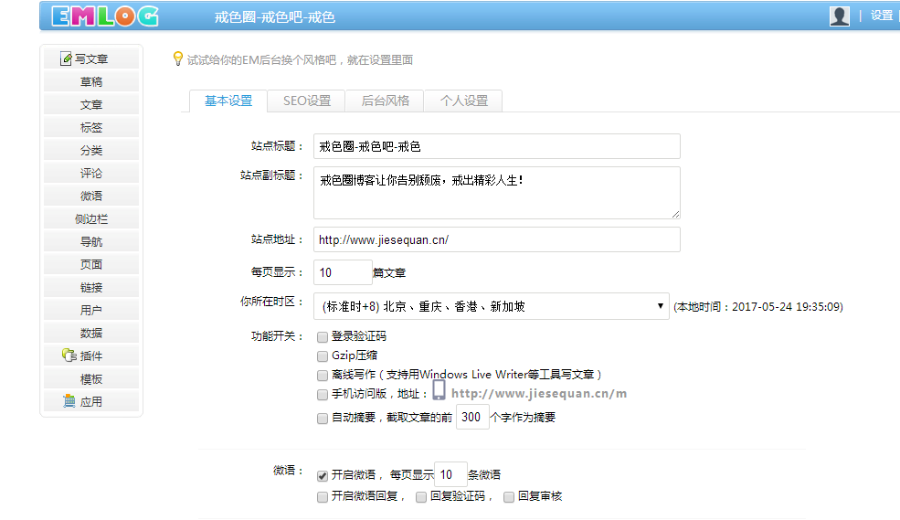The image size is (900, 520).
Task: Enable 登录验证码 checkbox
Action: [322, 337]
